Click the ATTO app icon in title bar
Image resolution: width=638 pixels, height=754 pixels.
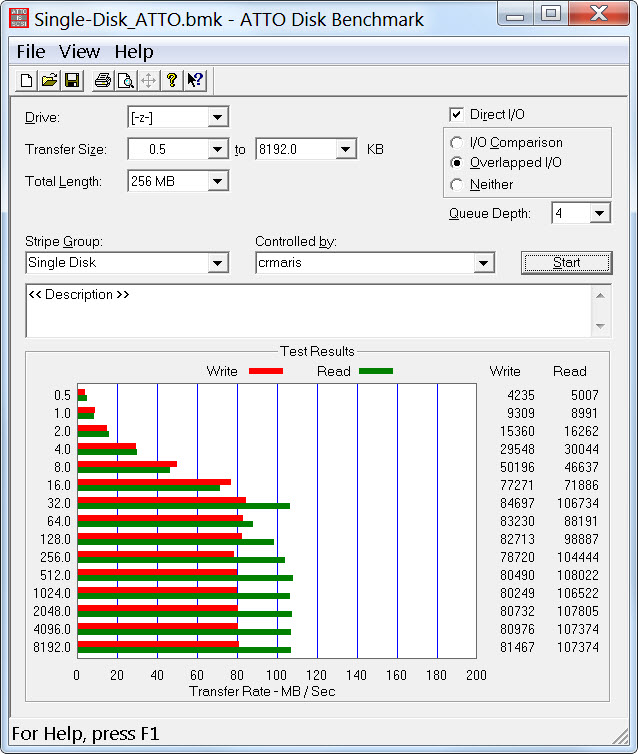19,18
